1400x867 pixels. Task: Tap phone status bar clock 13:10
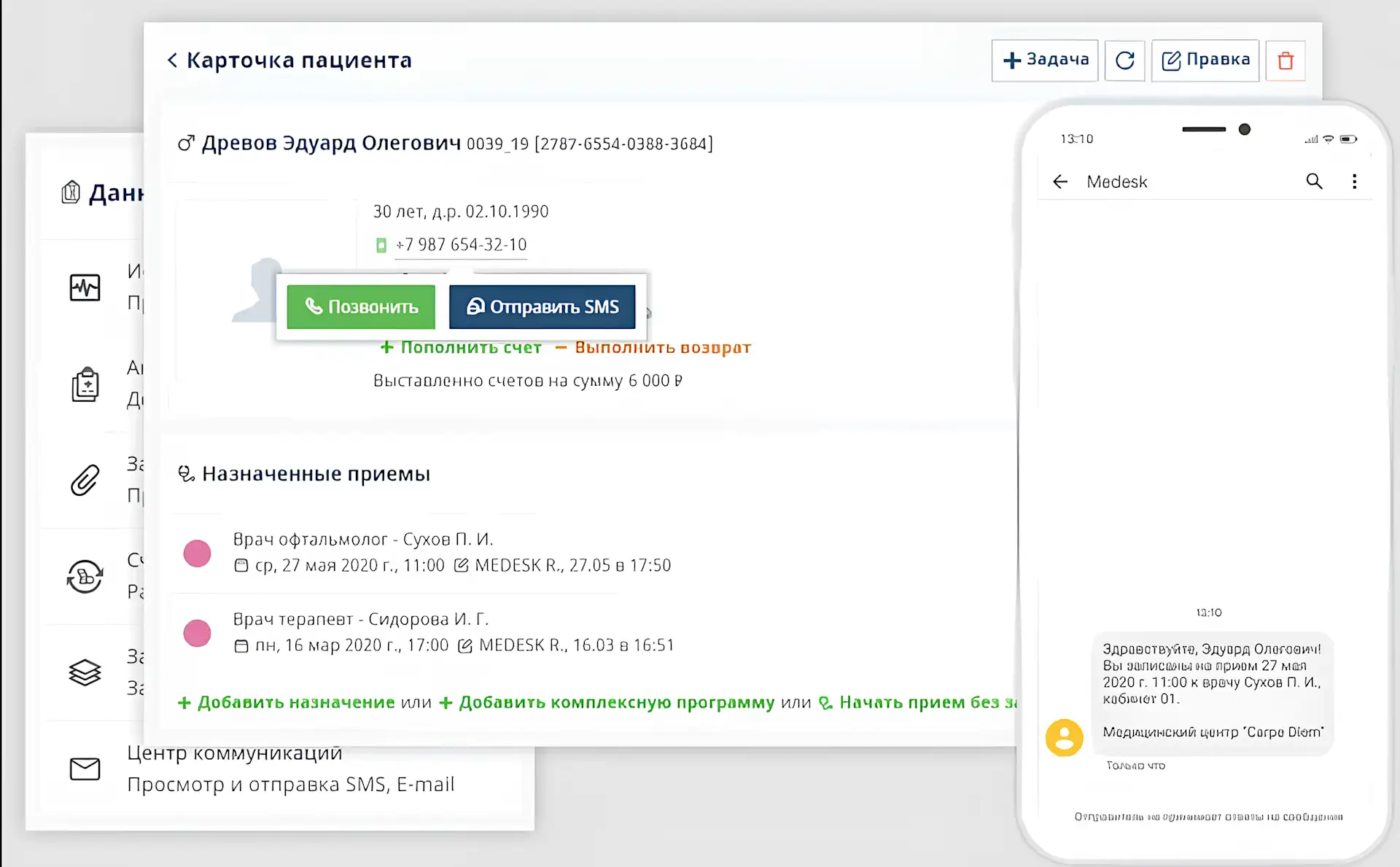1077,139
